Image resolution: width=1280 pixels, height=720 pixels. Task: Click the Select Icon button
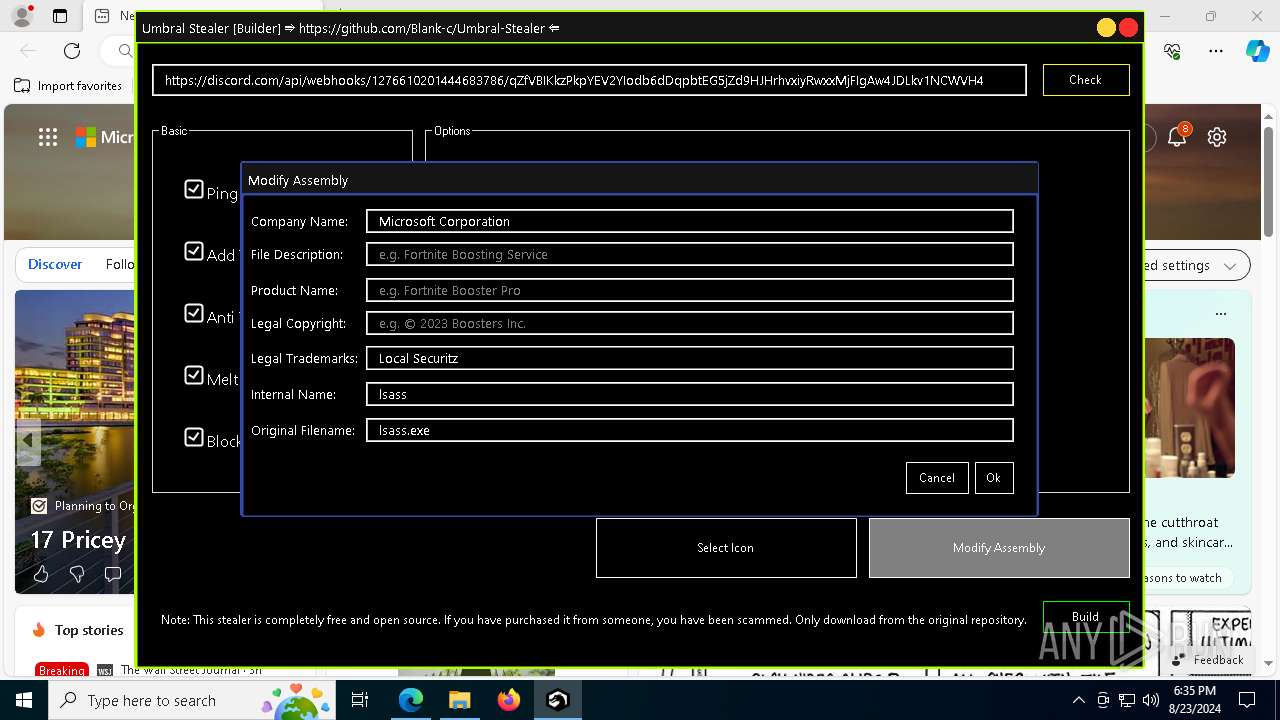point(726,548)
